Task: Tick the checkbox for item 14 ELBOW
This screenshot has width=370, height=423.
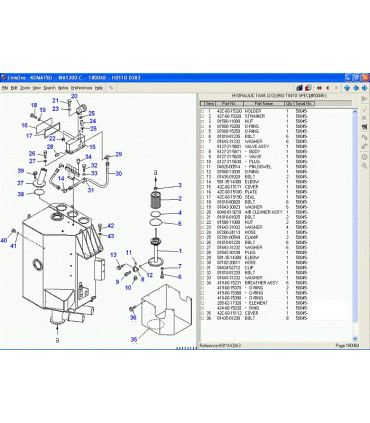Action: [202, 182]
